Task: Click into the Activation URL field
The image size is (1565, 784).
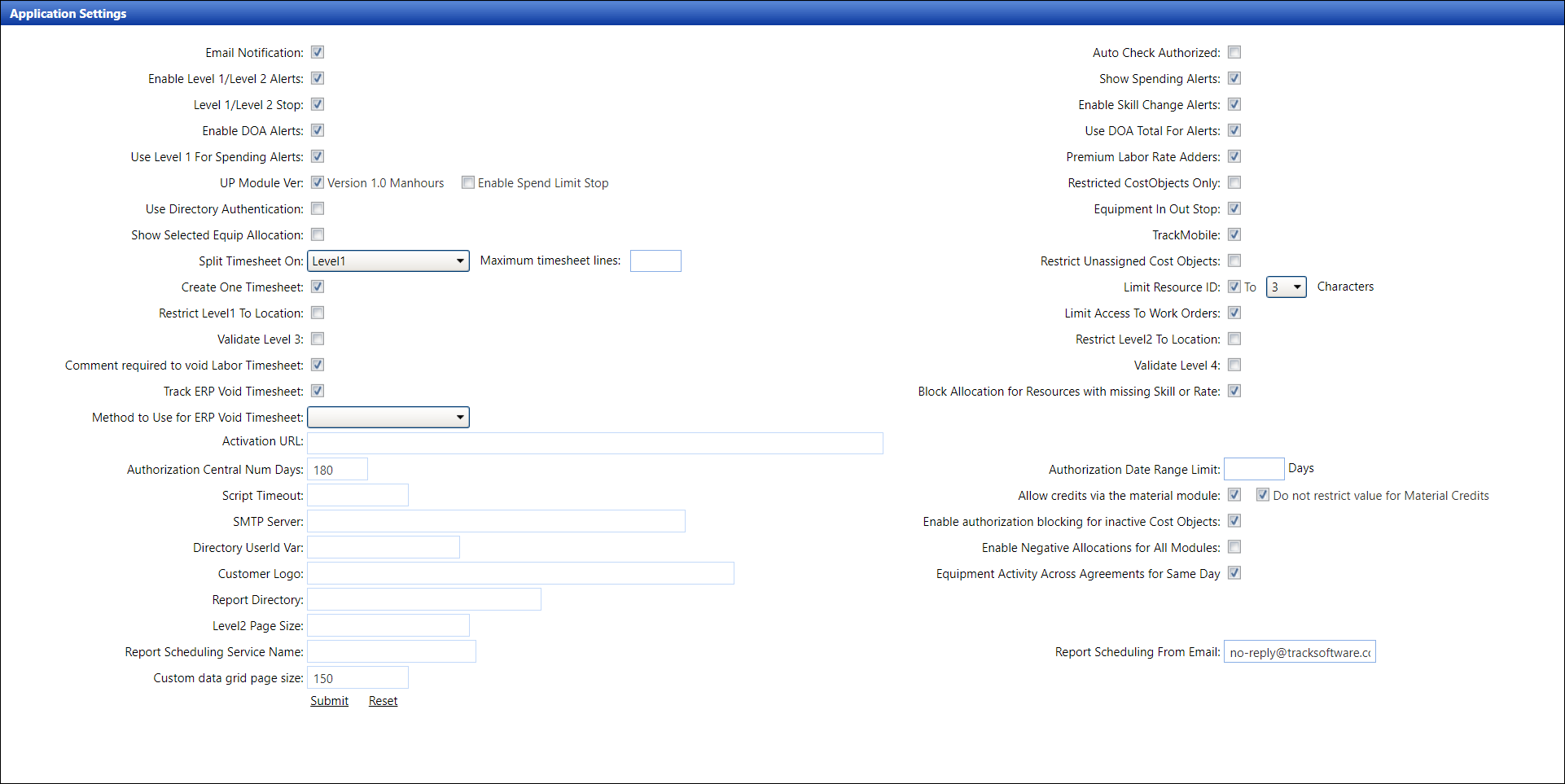Action: [x=594, y=443]
